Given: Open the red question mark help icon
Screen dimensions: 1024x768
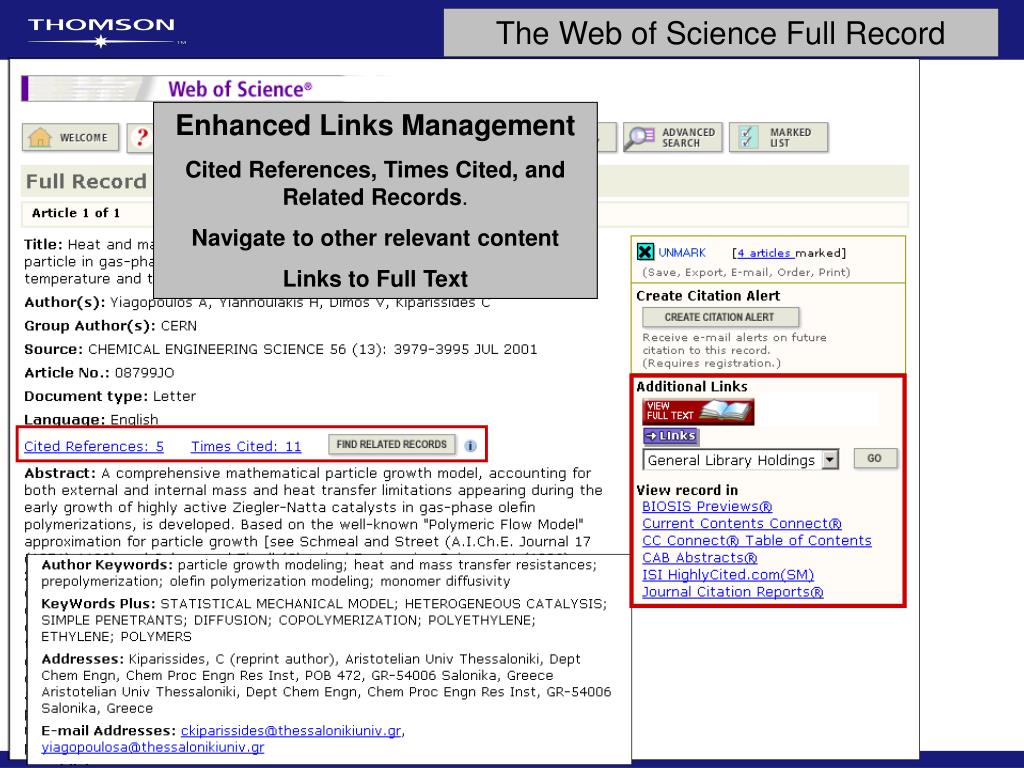Looking at the screenshot, I should click(x=140, y=138).
